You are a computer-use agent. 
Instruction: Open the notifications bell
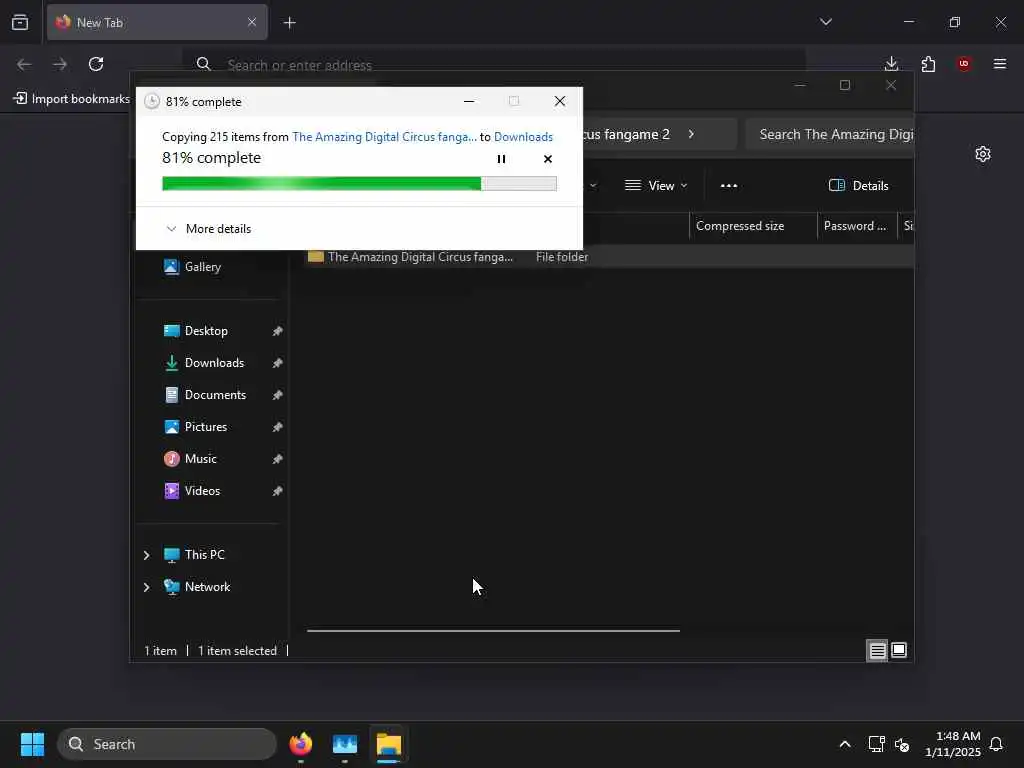pos(997,744)
